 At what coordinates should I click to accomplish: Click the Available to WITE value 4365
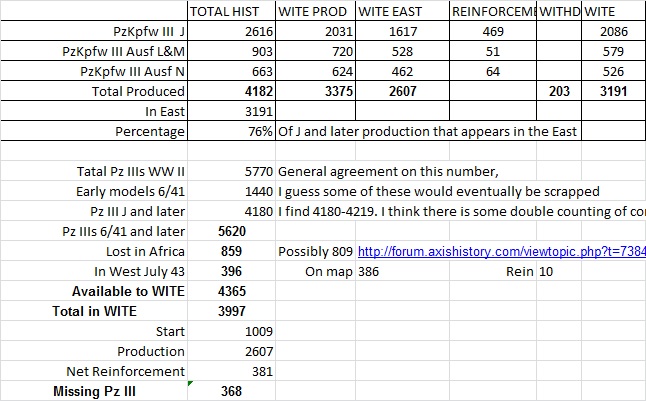(x=231, y=291)
